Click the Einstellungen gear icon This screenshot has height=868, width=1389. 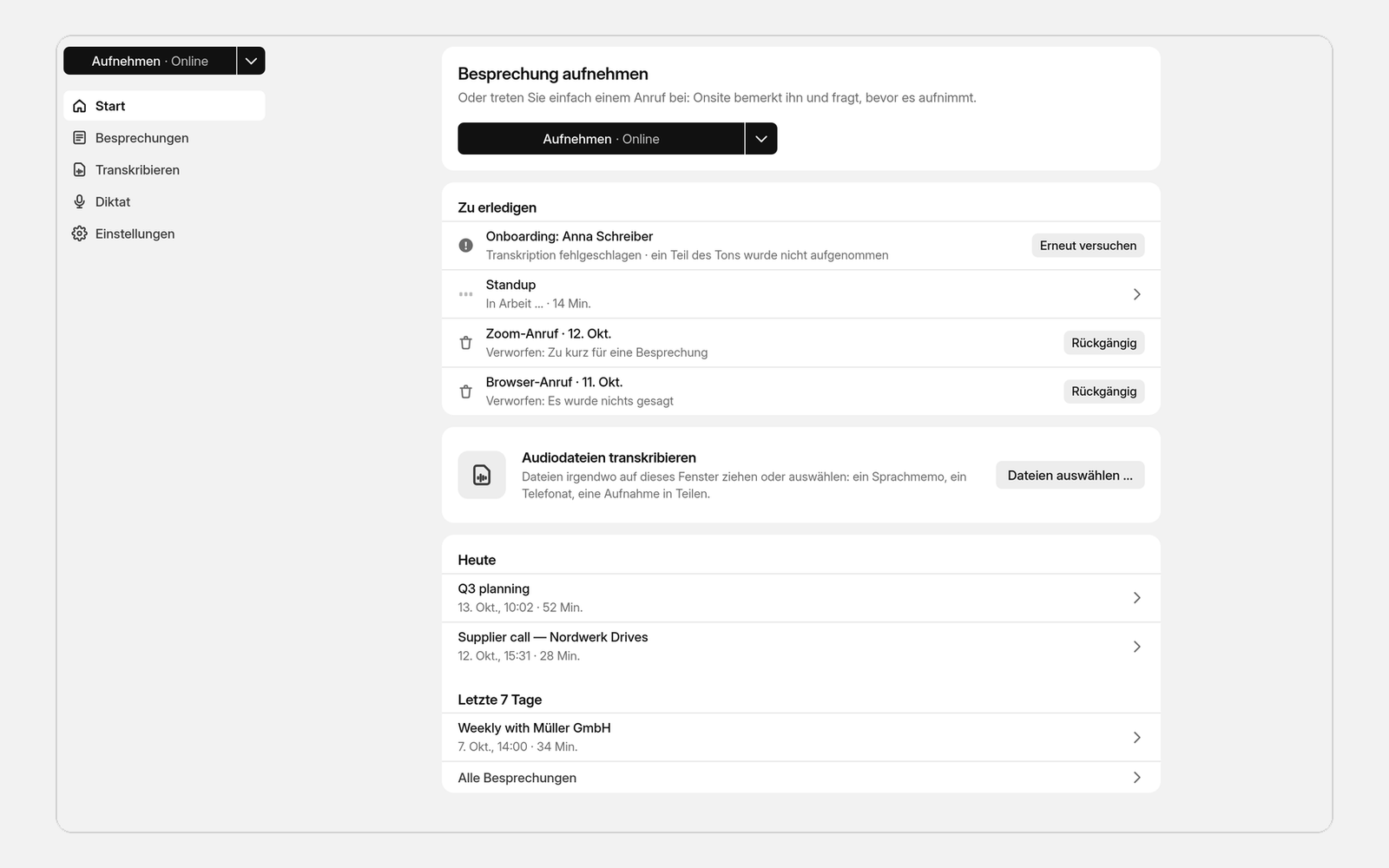[80, 233]
